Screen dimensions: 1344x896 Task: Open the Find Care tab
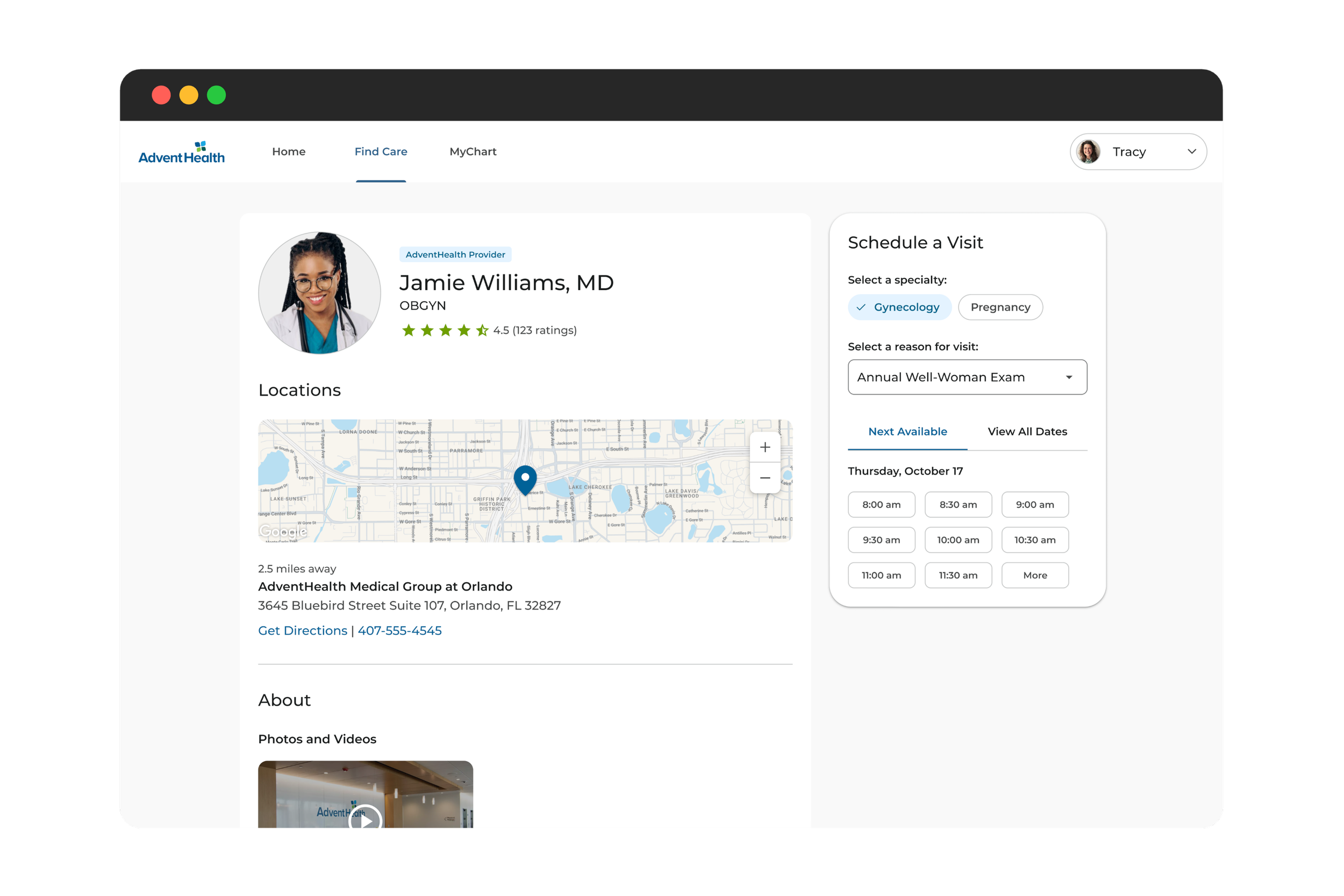381,152
